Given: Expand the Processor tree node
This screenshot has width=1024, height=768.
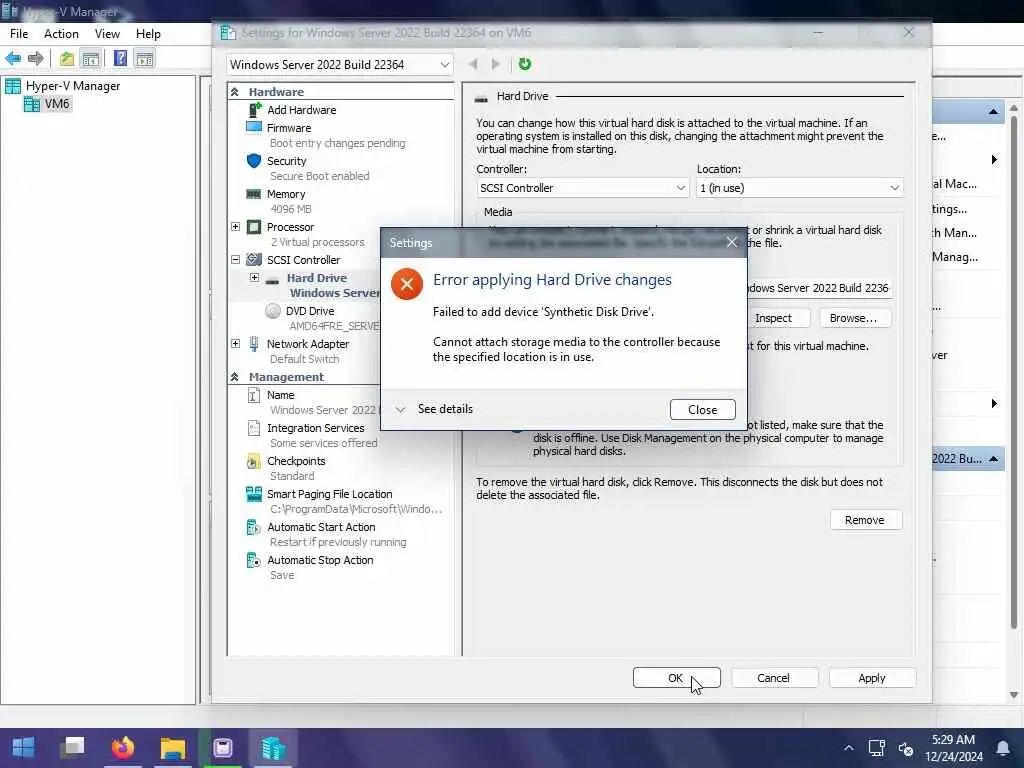Looking at the screenshot, I should tap(236, 227).
